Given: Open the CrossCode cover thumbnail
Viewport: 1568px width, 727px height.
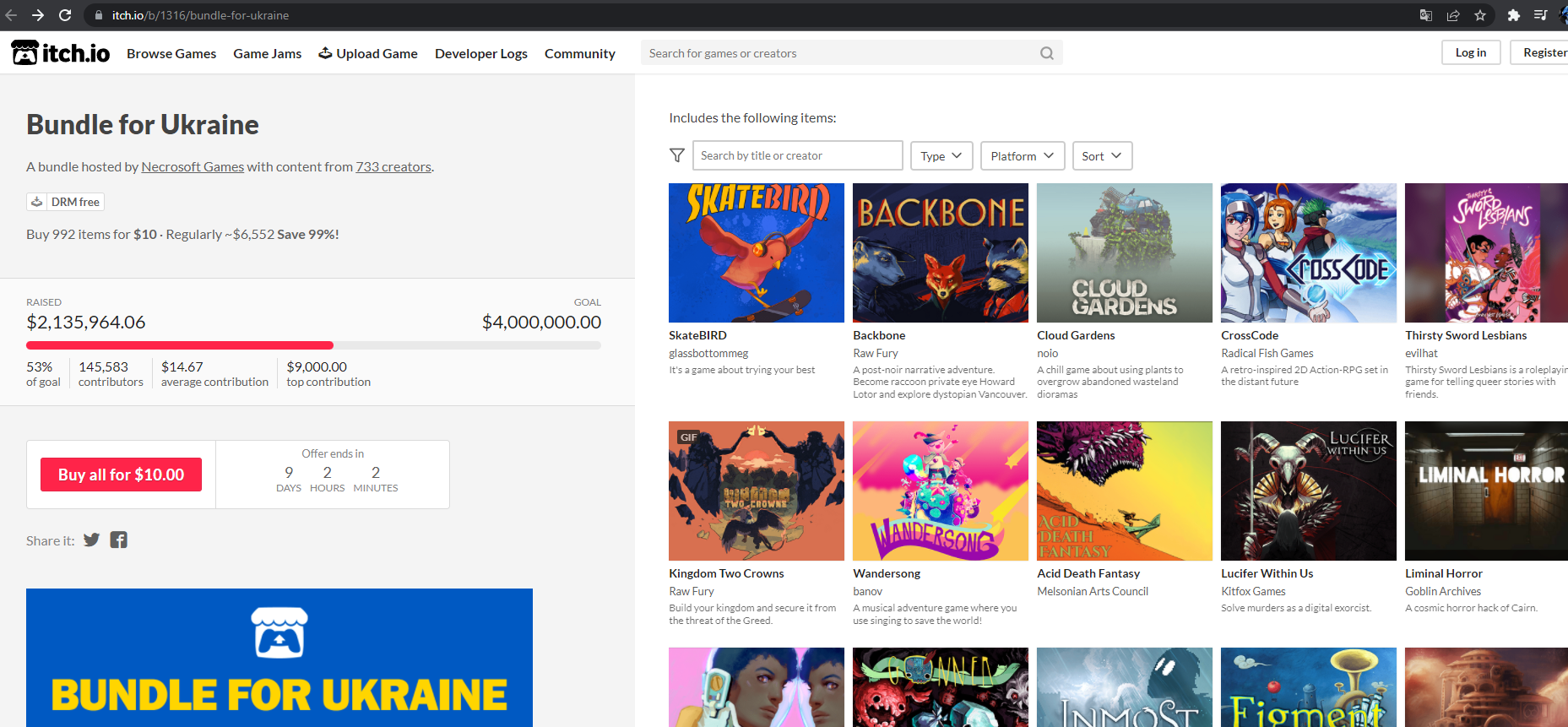Looking at the screenshot, I should [1309, 252].
